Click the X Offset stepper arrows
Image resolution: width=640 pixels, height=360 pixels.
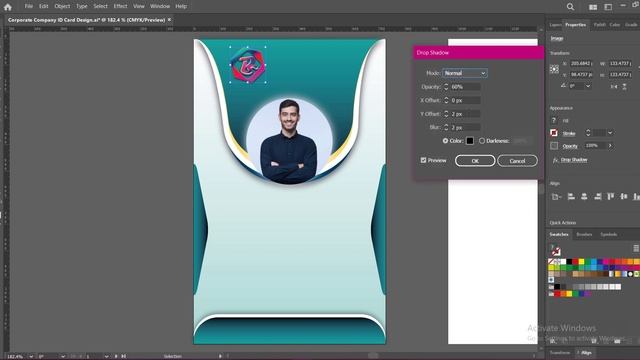tap(446, 100)
